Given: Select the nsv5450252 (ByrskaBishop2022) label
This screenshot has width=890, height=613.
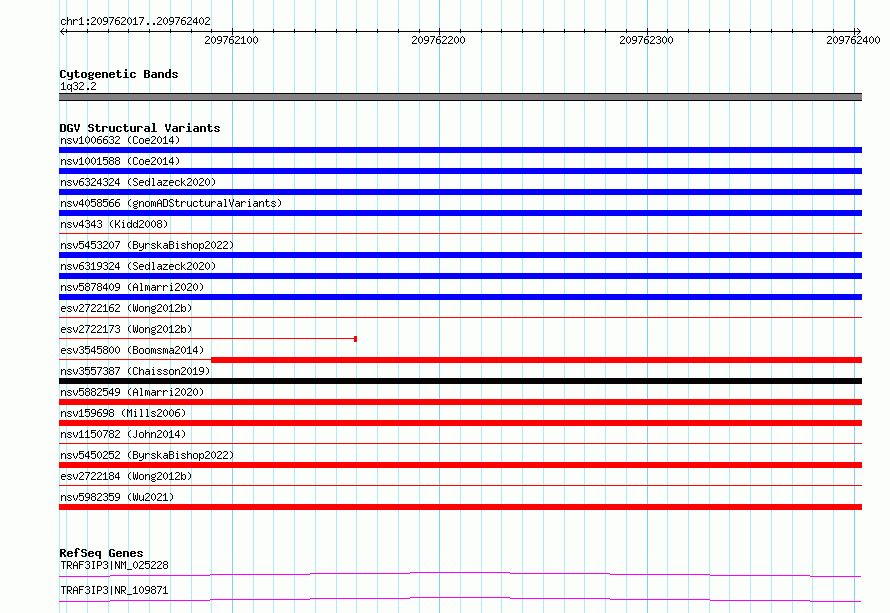Looking at the screenshot, I should [147, 455].
